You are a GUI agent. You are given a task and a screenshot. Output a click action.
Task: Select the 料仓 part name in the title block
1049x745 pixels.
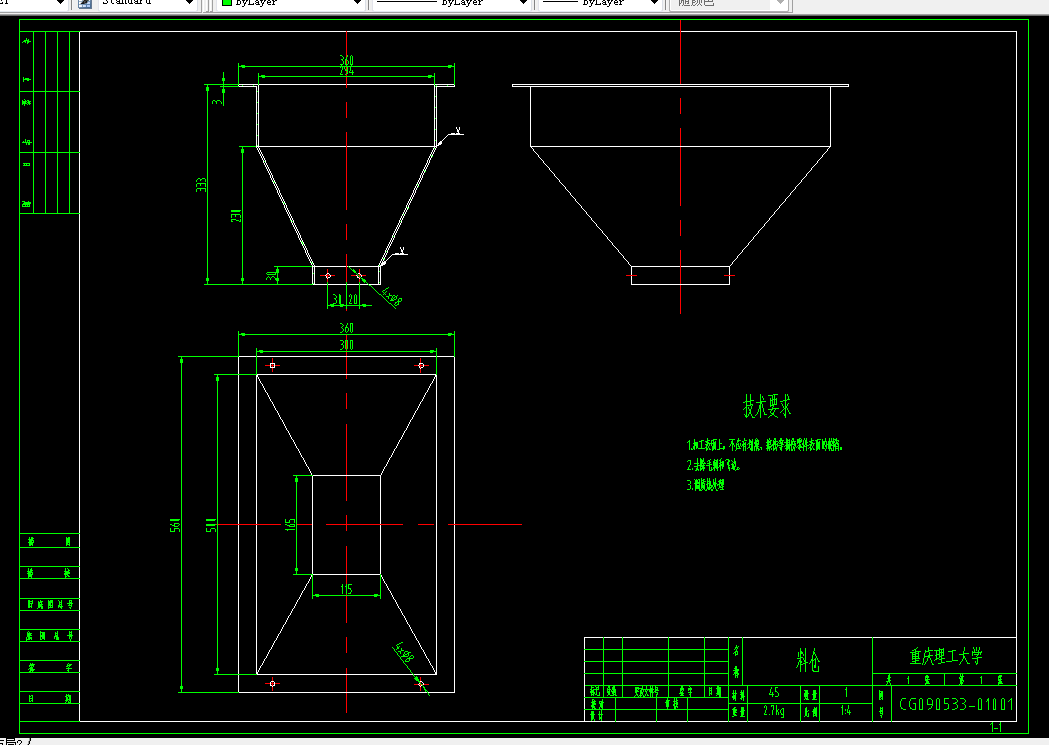pyautogui.click(x=808, y=661)
